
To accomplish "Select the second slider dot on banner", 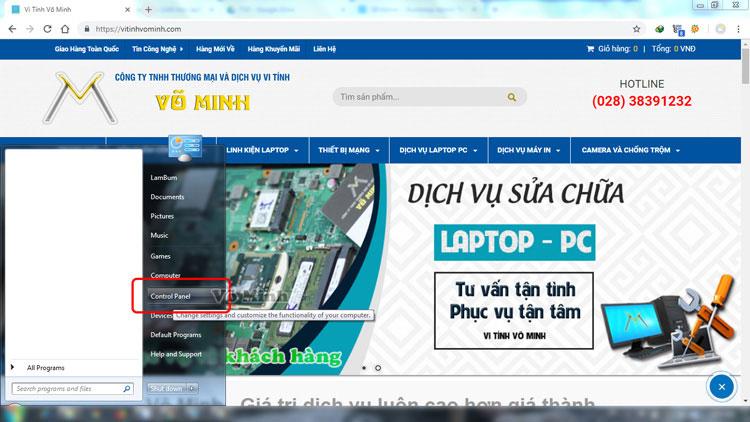I will [x=378, y=368].
